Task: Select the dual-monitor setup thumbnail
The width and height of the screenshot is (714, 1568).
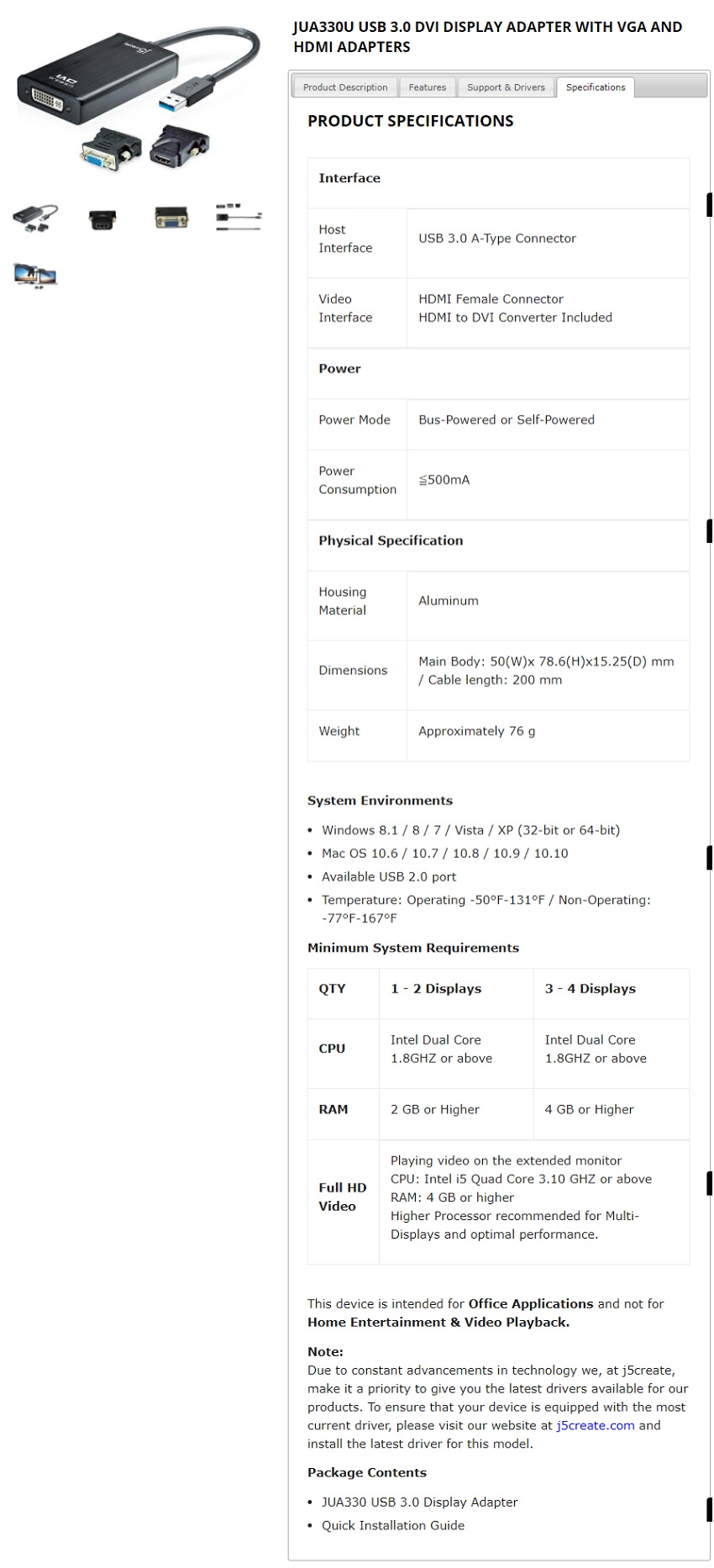Action: (35, 276)
